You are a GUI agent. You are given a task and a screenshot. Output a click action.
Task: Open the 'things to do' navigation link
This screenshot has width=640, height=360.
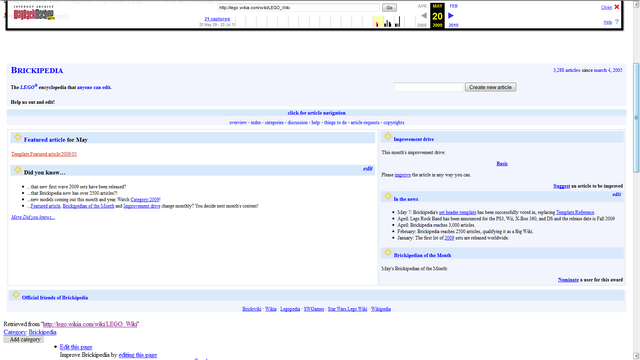pos(335,122)
